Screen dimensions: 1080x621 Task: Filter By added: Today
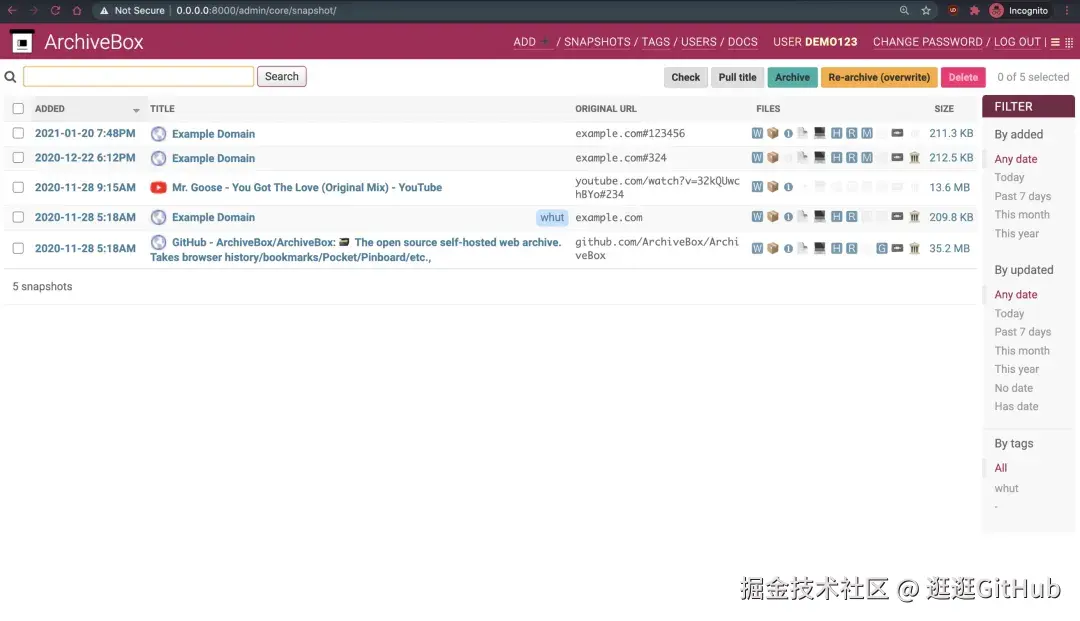1009,178
